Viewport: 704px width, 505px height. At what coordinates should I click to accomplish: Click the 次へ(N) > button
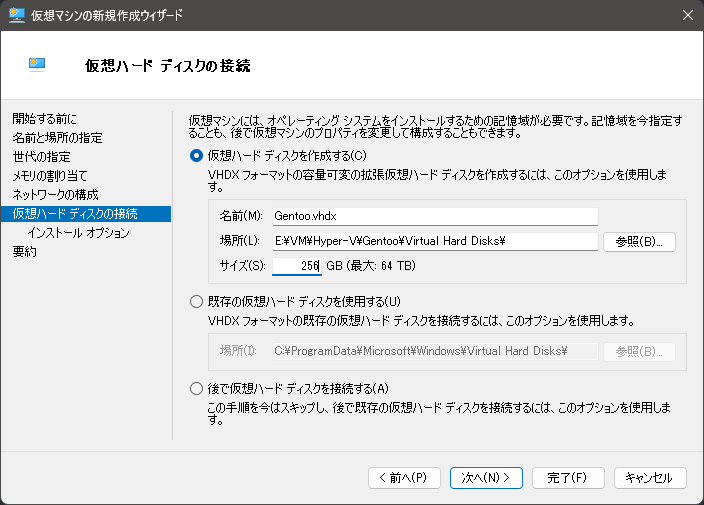(486, 478)
